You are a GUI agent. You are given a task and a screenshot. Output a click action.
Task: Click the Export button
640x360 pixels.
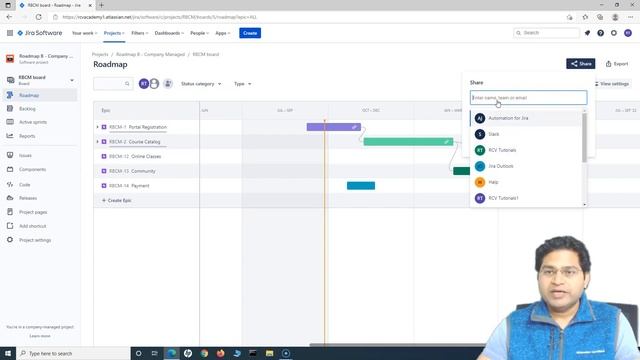[x=617, y=64]
